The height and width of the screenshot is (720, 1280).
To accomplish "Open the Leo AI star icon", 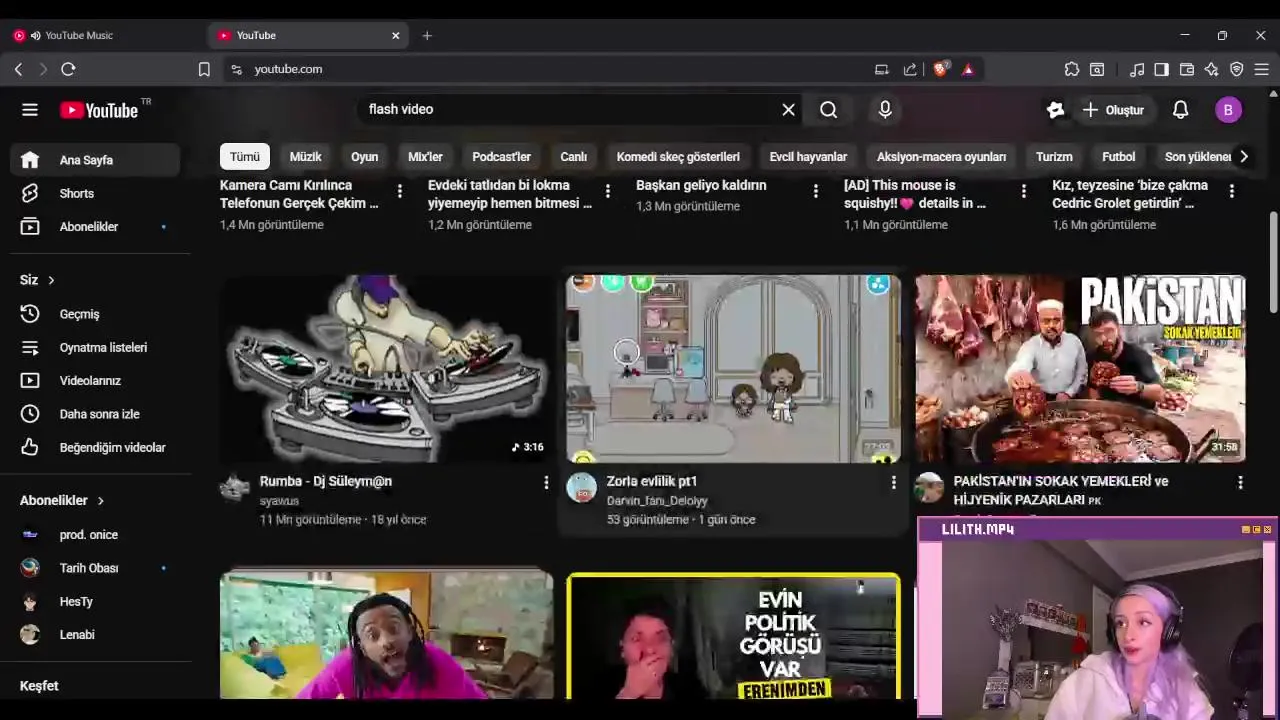I will click(1212, 69).
